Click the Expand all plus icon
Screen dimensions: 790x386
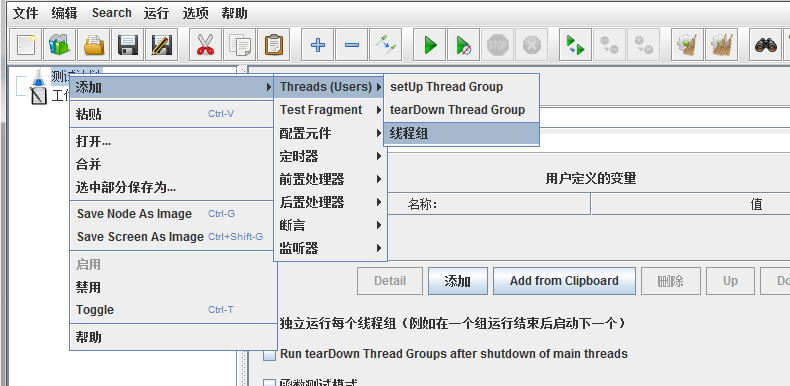tap(317, 45)
